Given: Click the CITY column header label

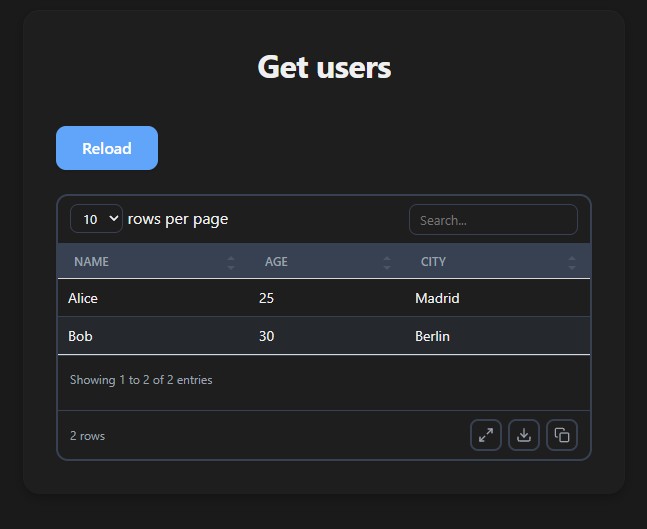Looking at the screenshot, I should tap(433, 262).
